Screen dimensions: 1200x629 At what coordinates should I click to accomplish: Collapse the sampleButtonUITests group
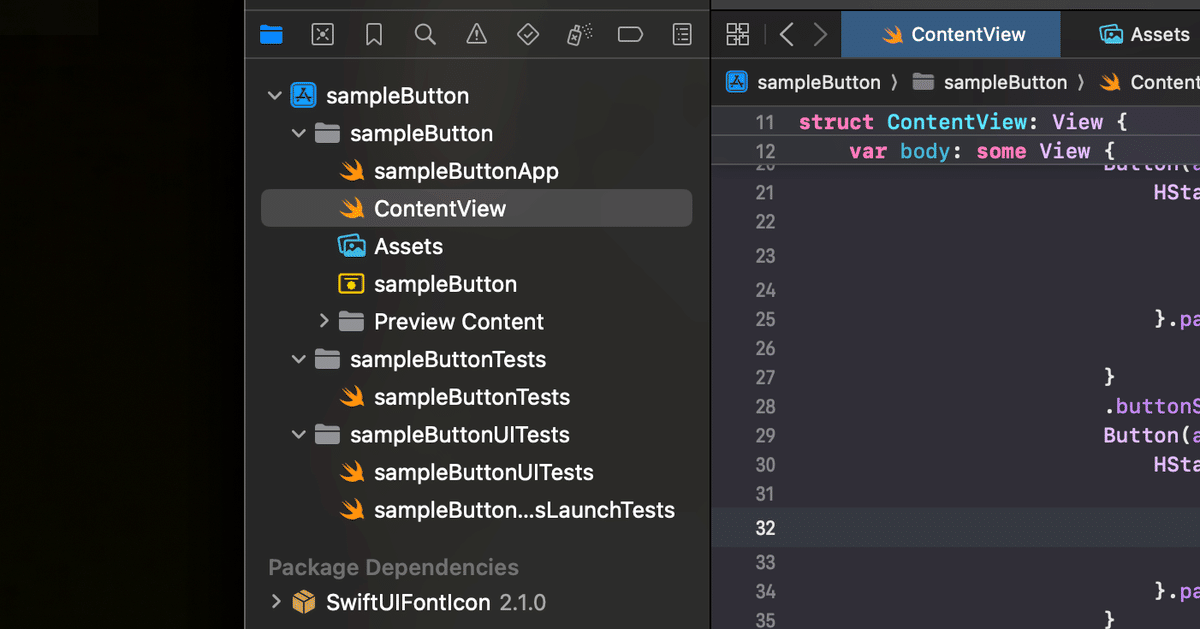tap(299, 435)
